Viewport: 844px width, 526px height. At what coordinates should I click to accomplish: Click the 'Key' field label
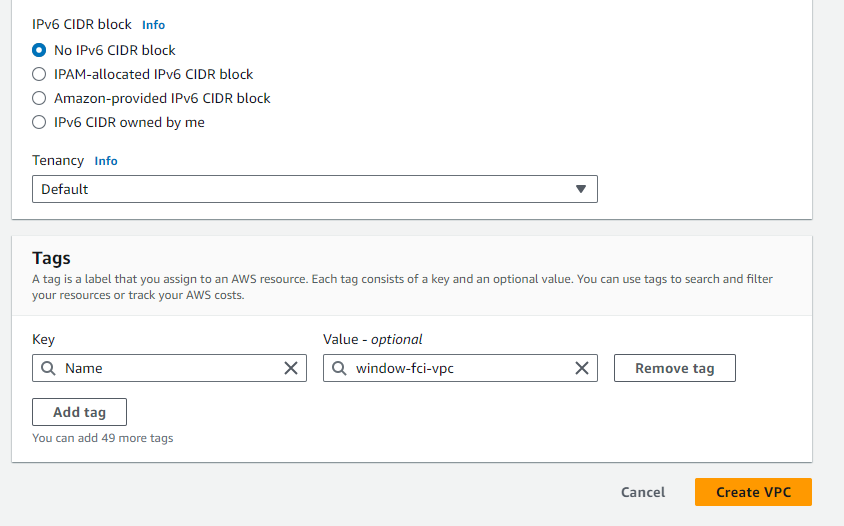click(x=43, y=340)
